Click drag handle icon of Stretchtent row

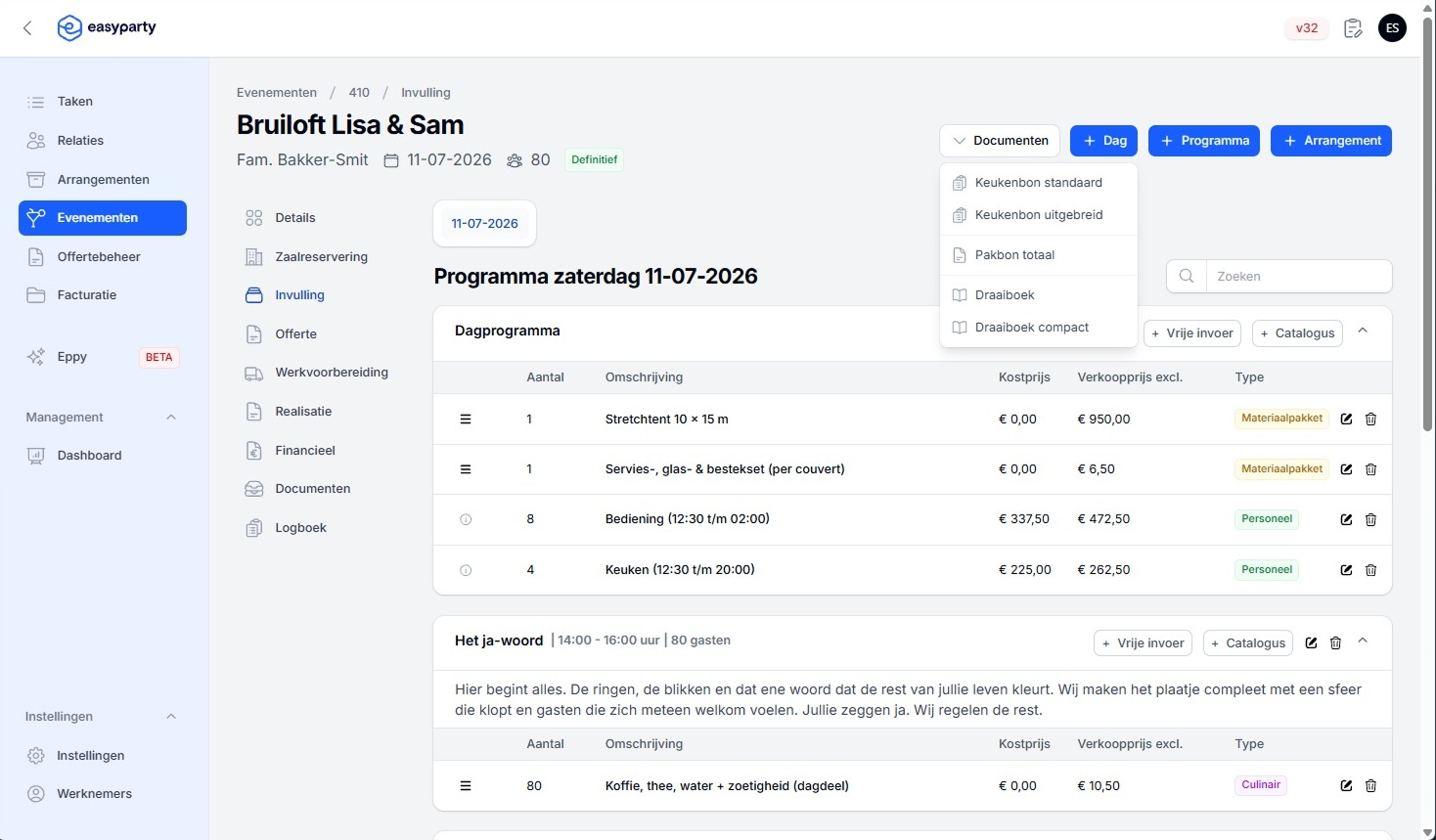pyautogui.click(x=466, y=420)
